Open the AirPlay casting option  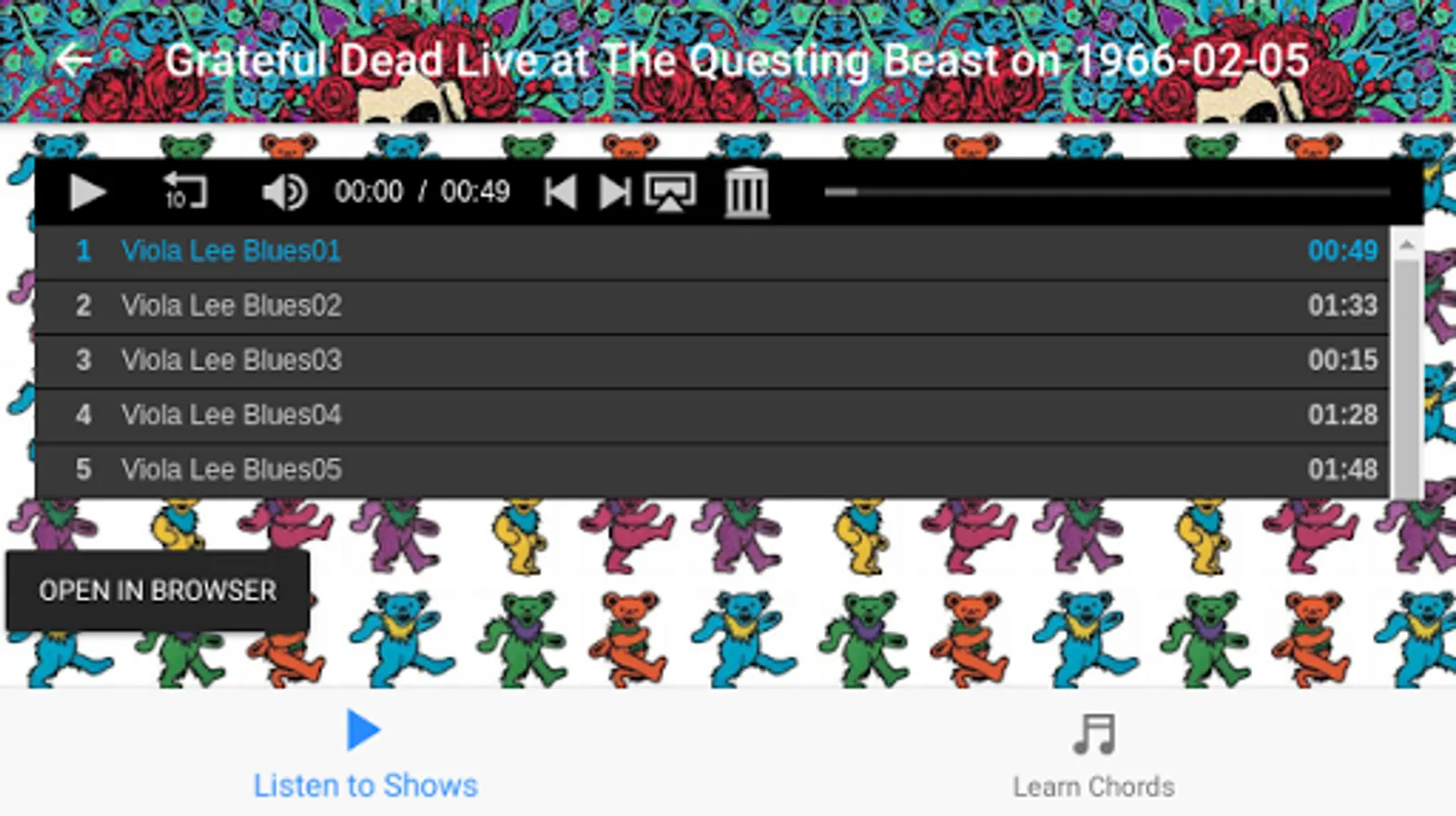click(670, 192)
